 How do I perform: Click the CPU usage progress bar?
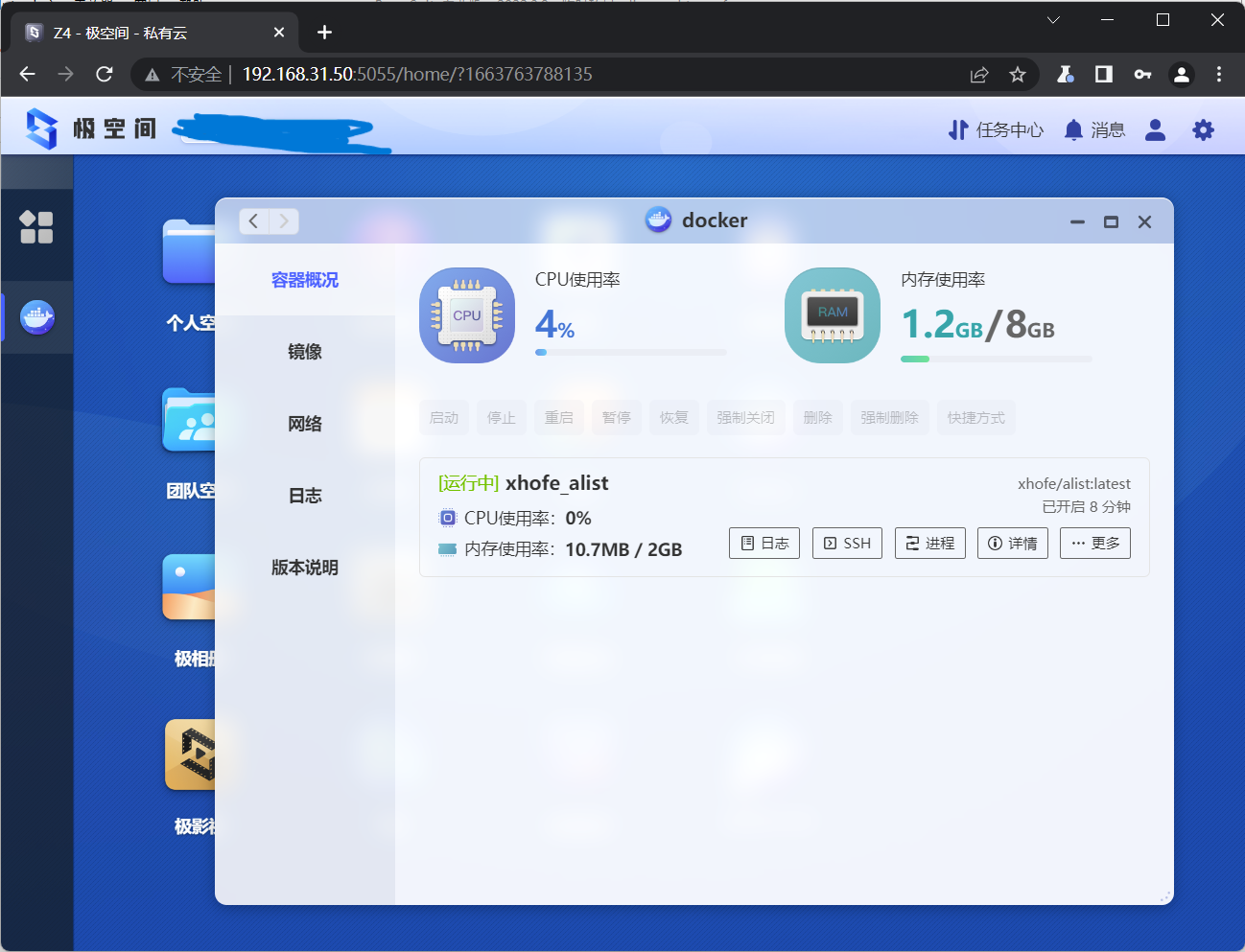[631, 352]
